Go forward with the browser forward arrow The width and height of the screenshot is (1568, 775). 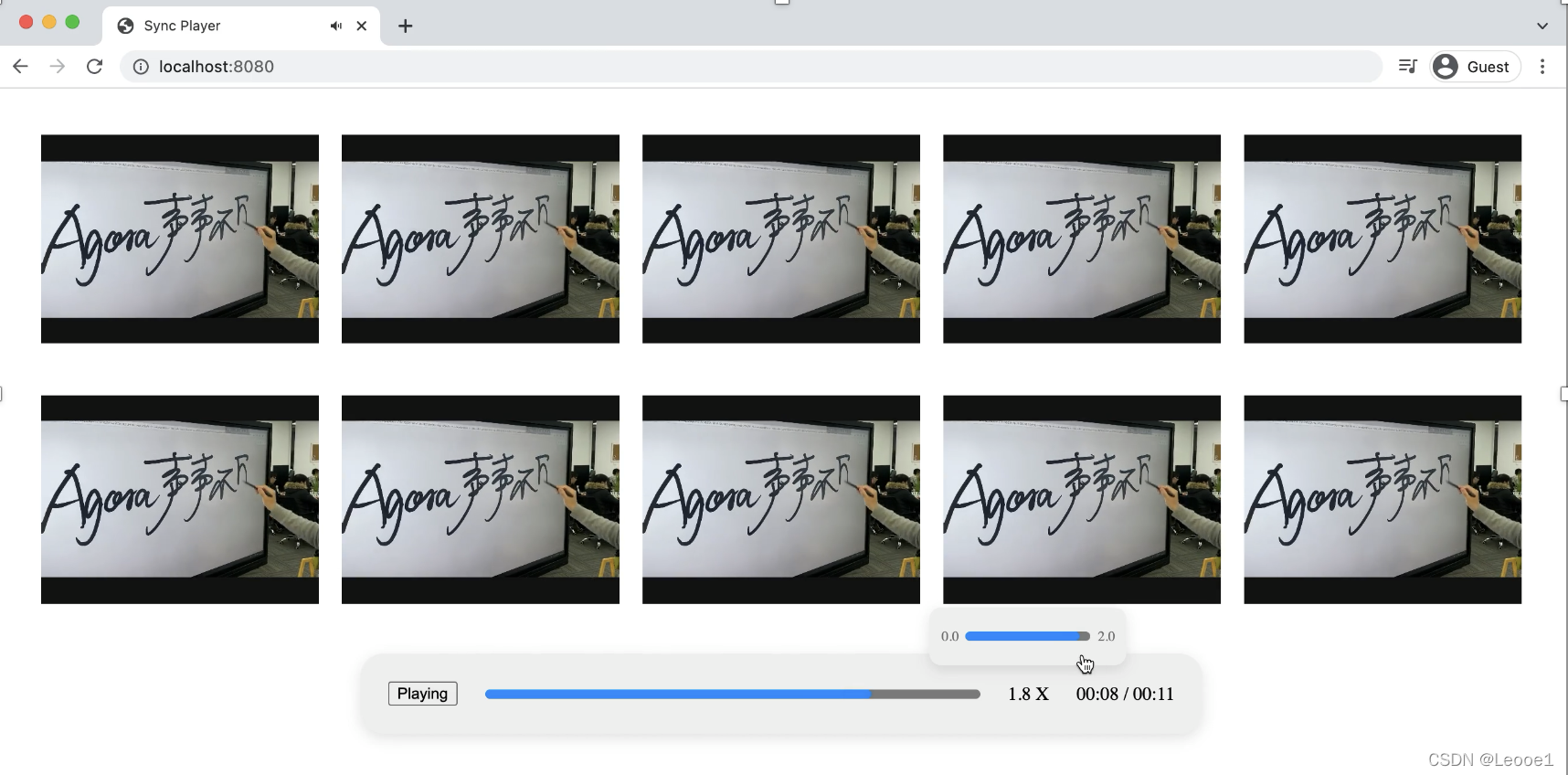coord(58,66)
